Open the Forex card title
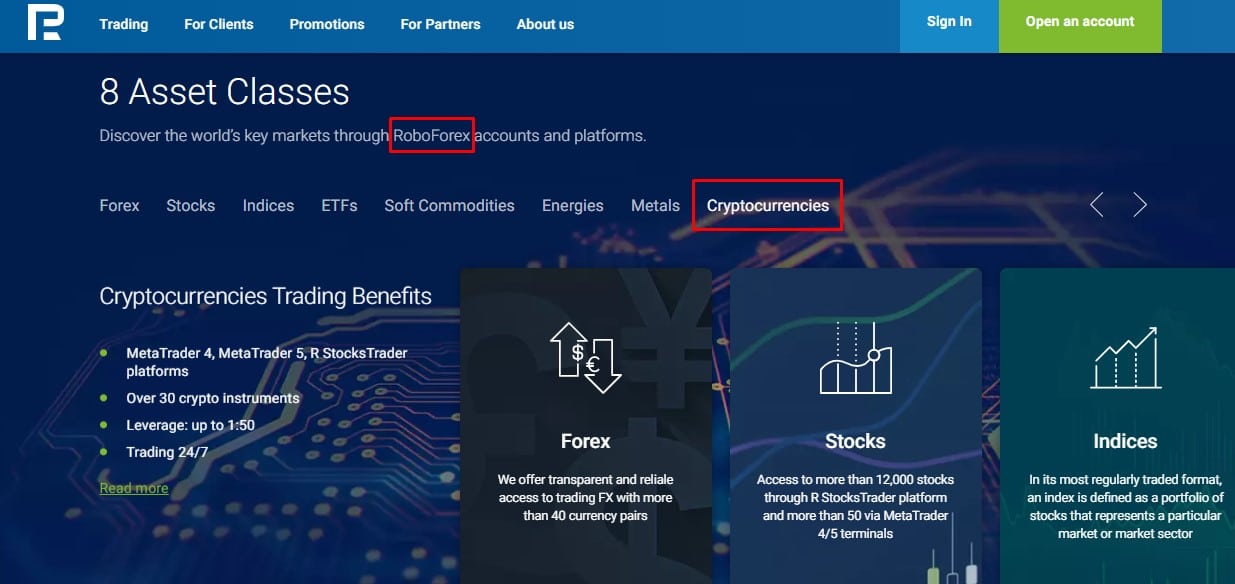Viewport: 1235px width, 584px height. (x=585, y=441)
